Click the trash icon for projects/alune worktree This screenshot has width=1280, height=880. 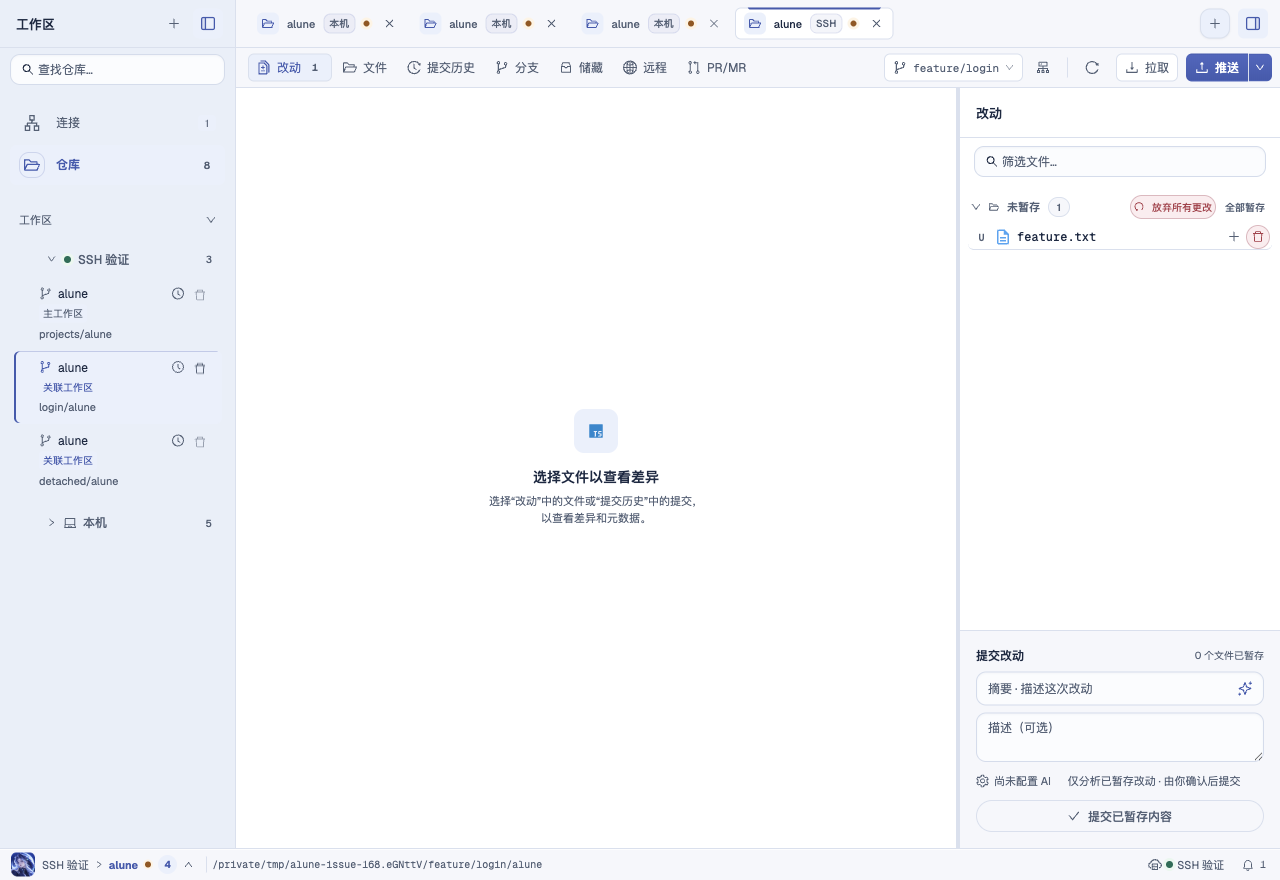coord(200,295)
